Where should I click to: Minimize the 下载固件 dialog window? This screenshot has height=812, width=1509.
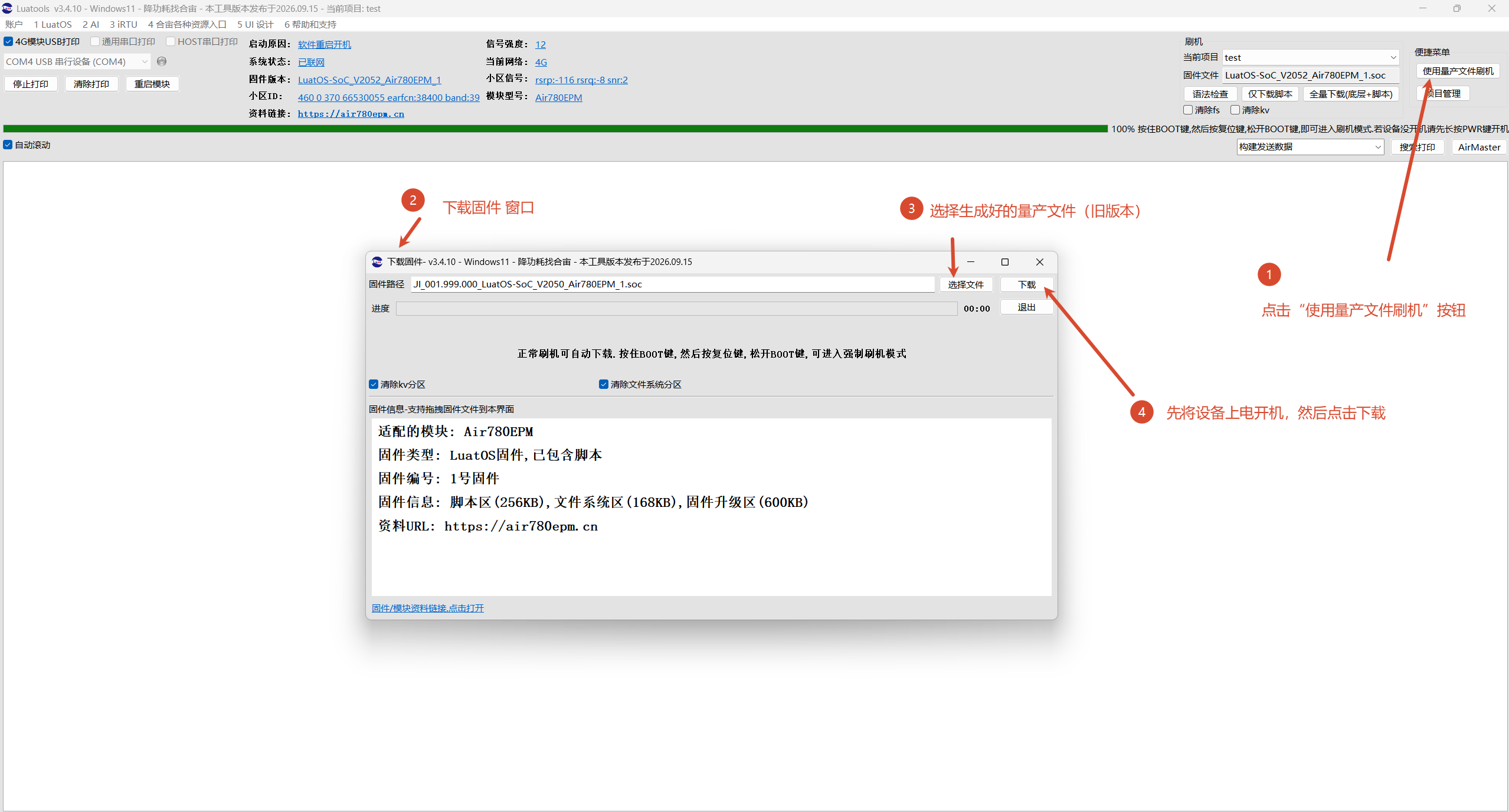click(971, 262)
